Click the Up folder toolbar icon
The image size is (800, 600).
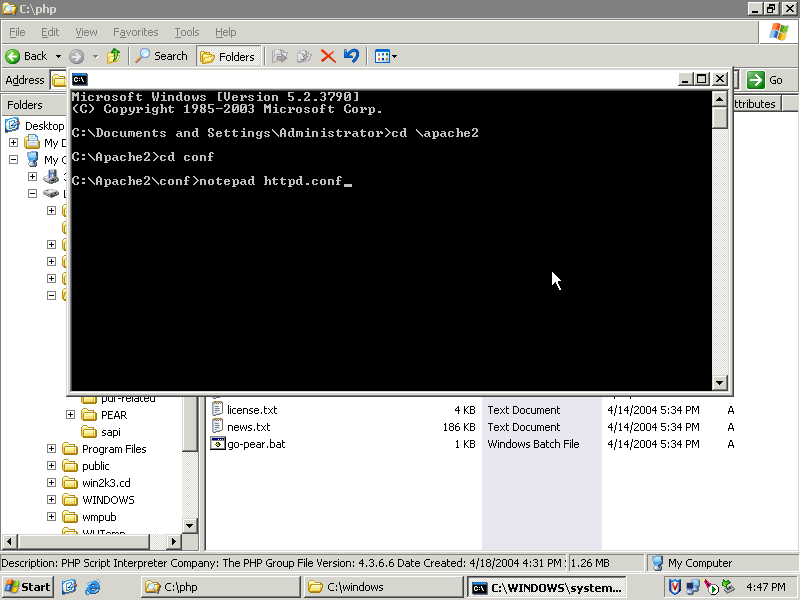pos(114,56)
